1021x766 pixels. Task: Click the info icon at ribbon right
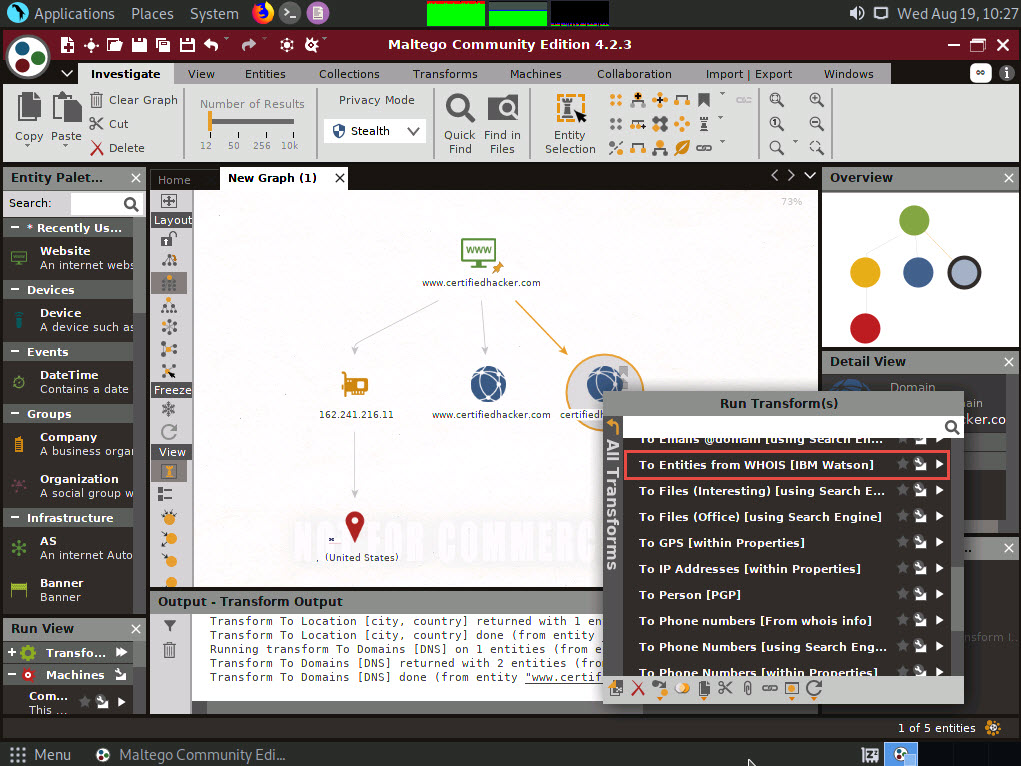point(1007,73)
